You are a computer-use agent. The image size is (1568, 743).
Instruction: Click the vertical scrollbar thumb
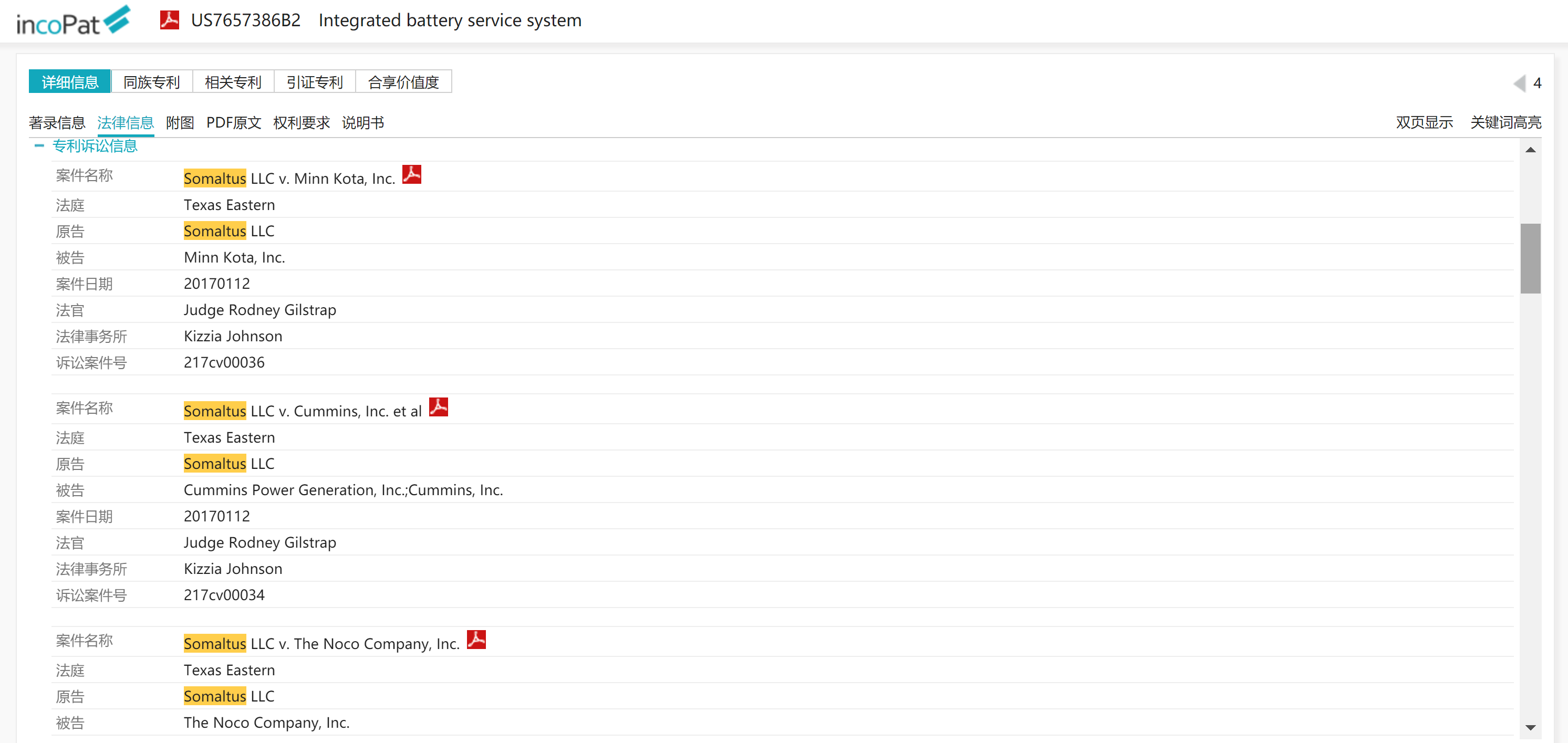(x=1530, y=259)
